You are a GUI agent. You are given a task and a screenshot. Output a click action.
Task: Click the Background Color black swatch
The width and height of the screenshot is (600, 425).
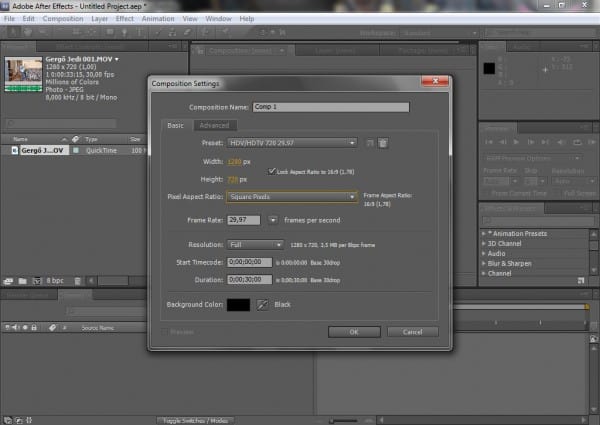tap(239, 303)
